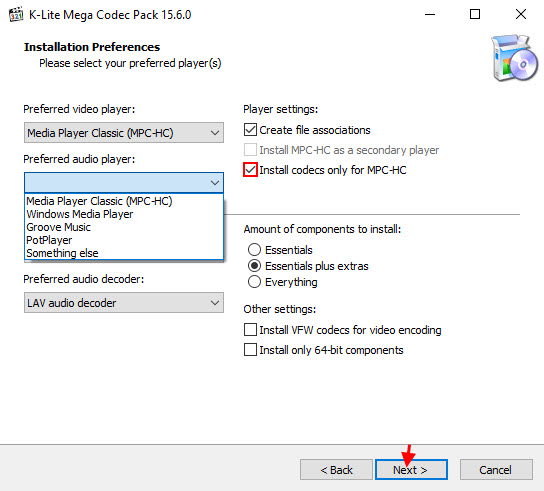This screenshot has width=544, height=491.
Task: Proceed with the Next button
Action: coord(411,470)
